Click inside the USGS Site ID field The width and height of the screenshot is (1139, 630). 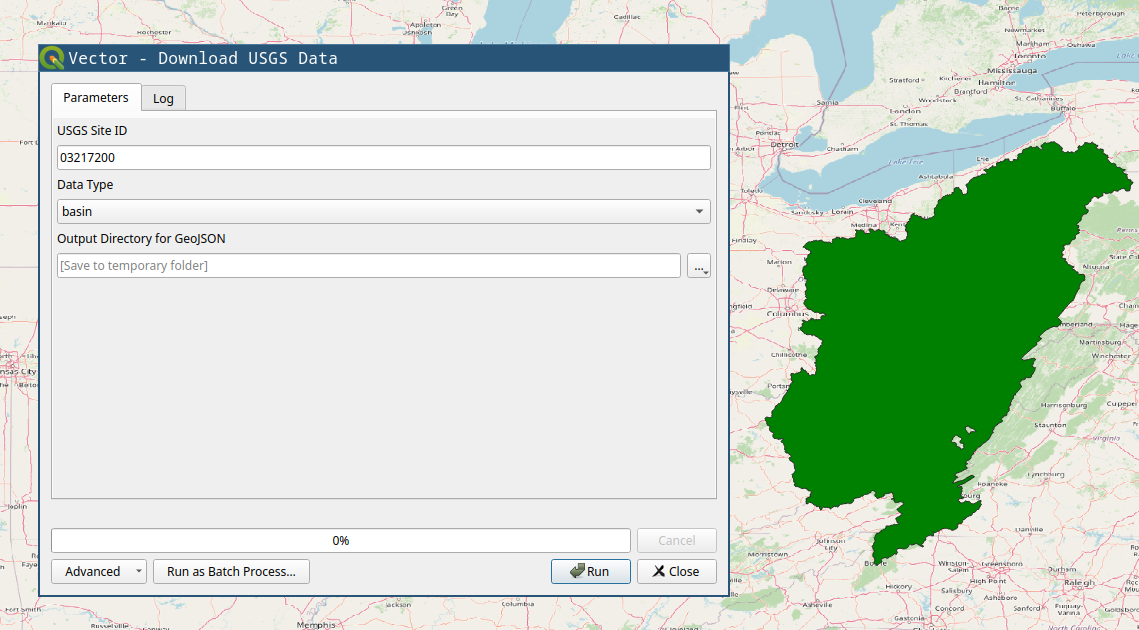[x=380, y=157]
